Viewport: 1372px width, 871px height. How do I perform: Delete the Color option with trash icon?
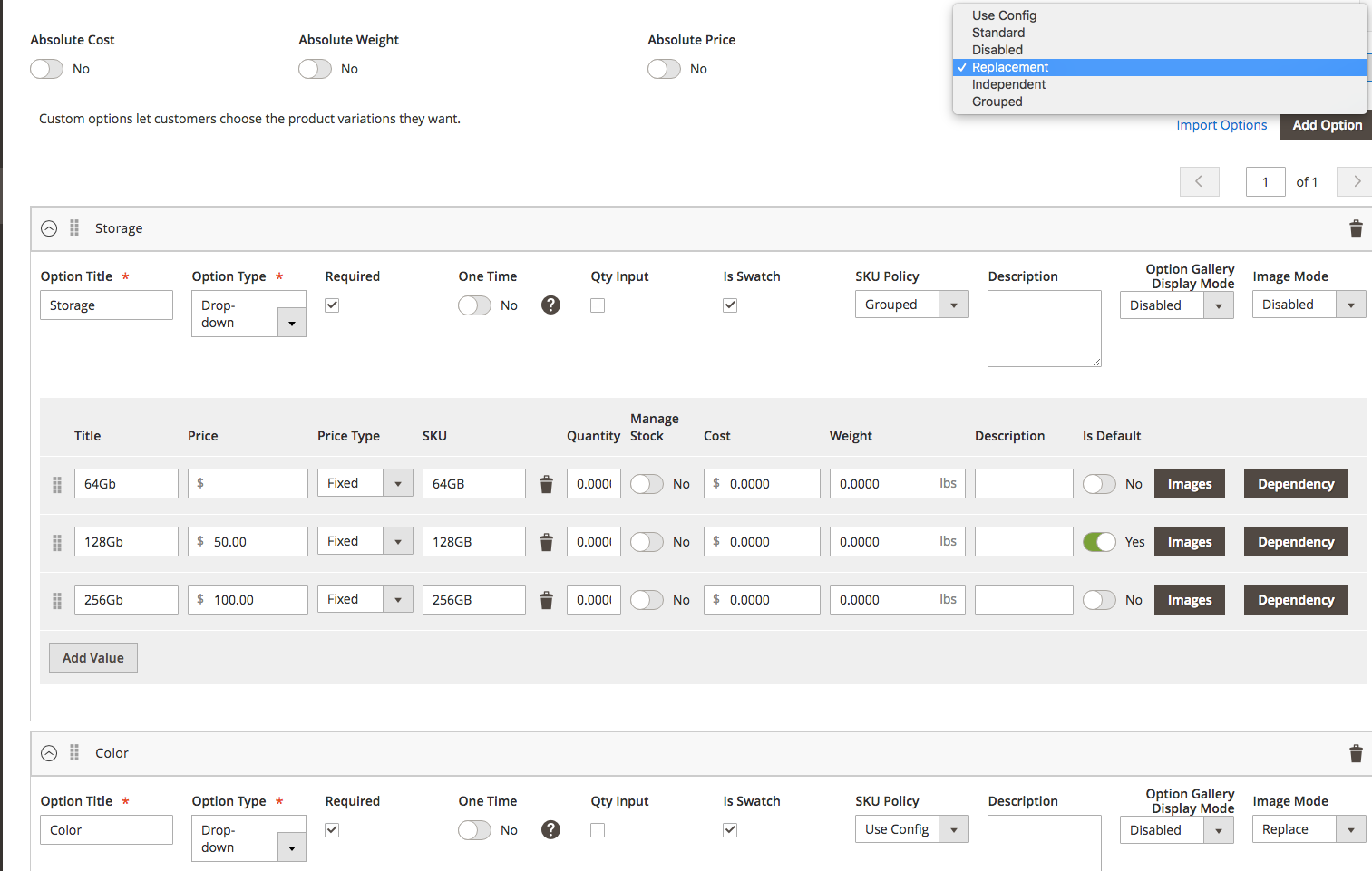click(x=1356, y=753)
